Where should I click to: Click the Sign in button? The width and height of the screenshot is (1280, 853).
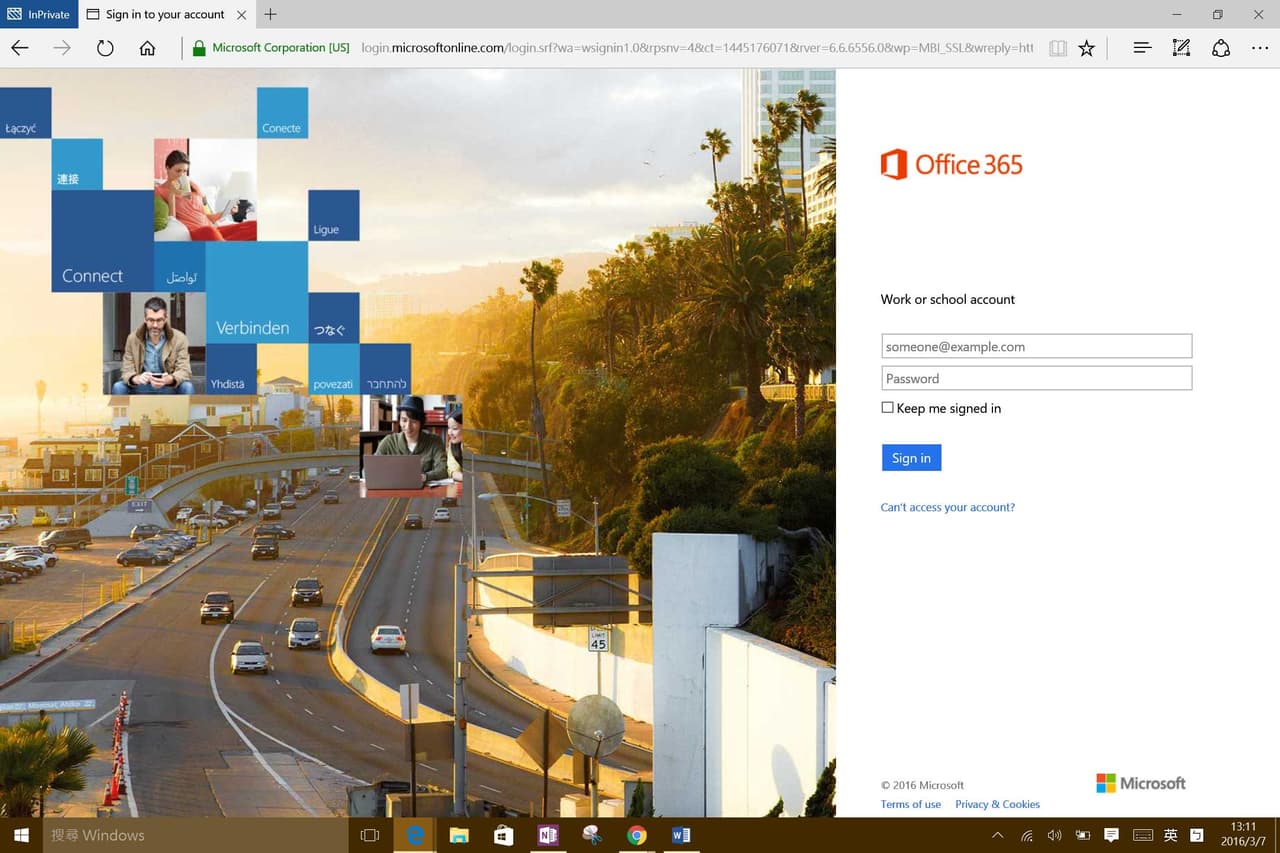(911, 457)
